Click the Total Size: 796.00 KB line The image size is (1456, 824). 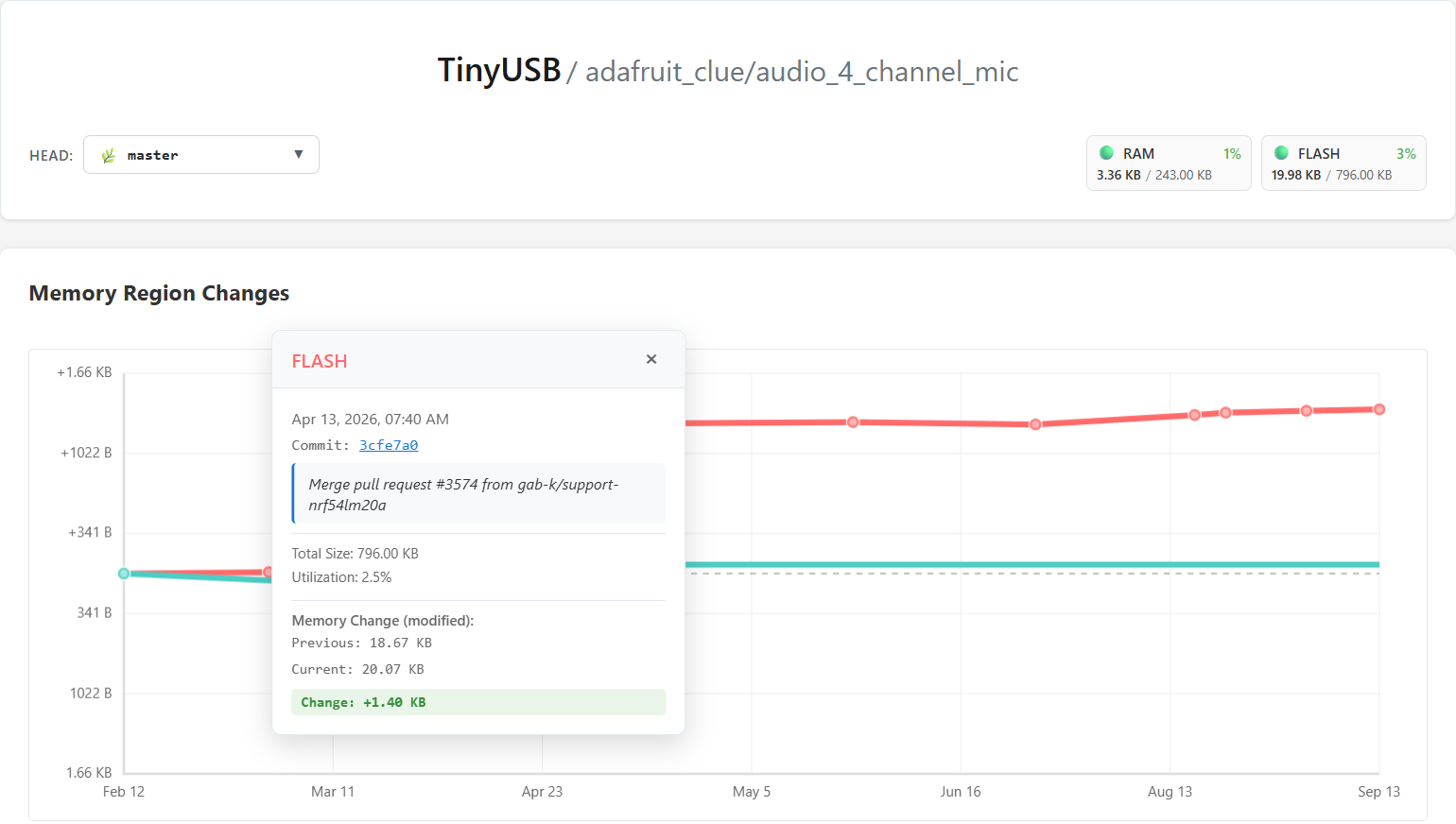tap(355, 554)
